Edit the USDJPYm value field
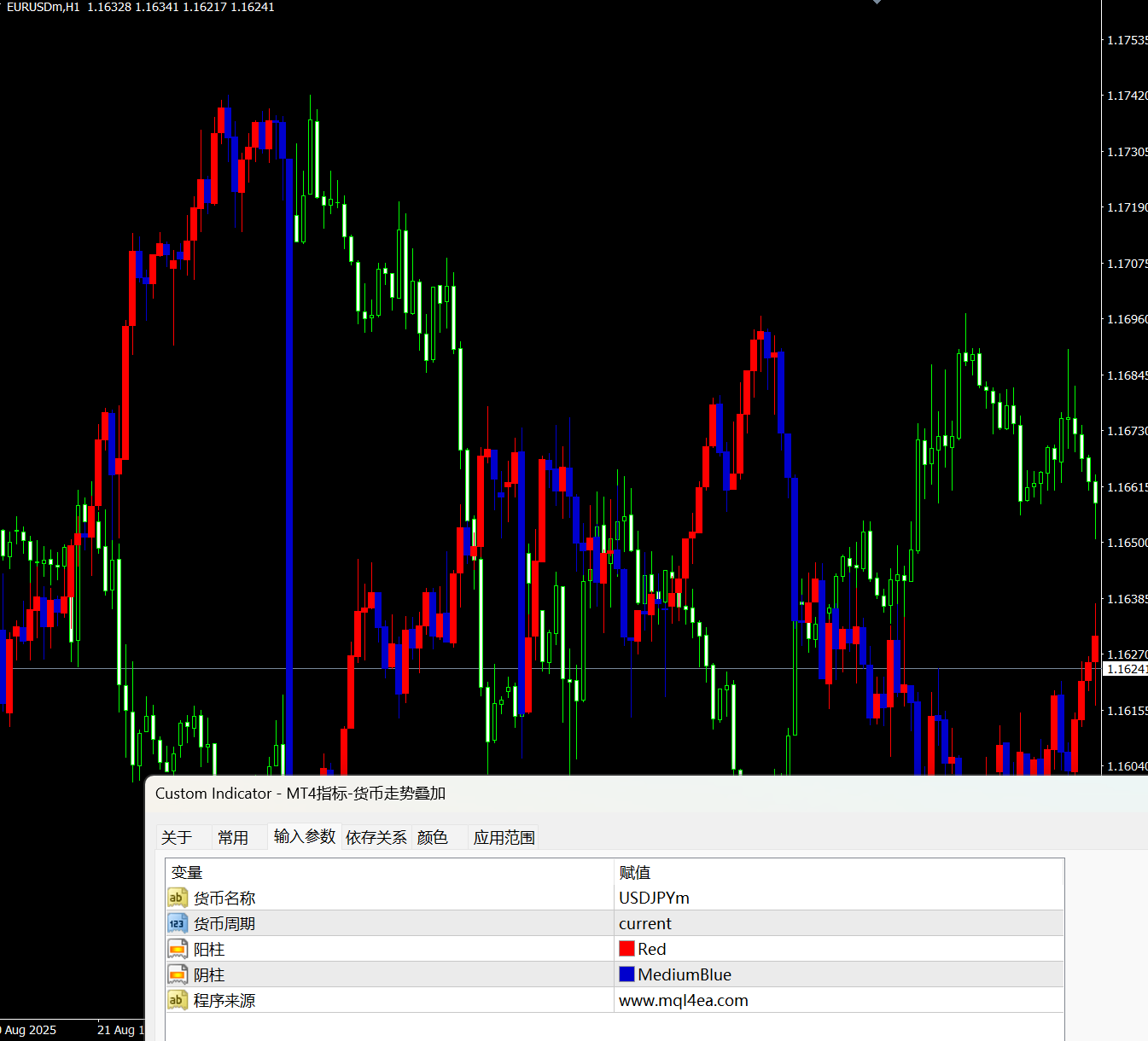1148x1041 pixels. click(x=836, y=898)
